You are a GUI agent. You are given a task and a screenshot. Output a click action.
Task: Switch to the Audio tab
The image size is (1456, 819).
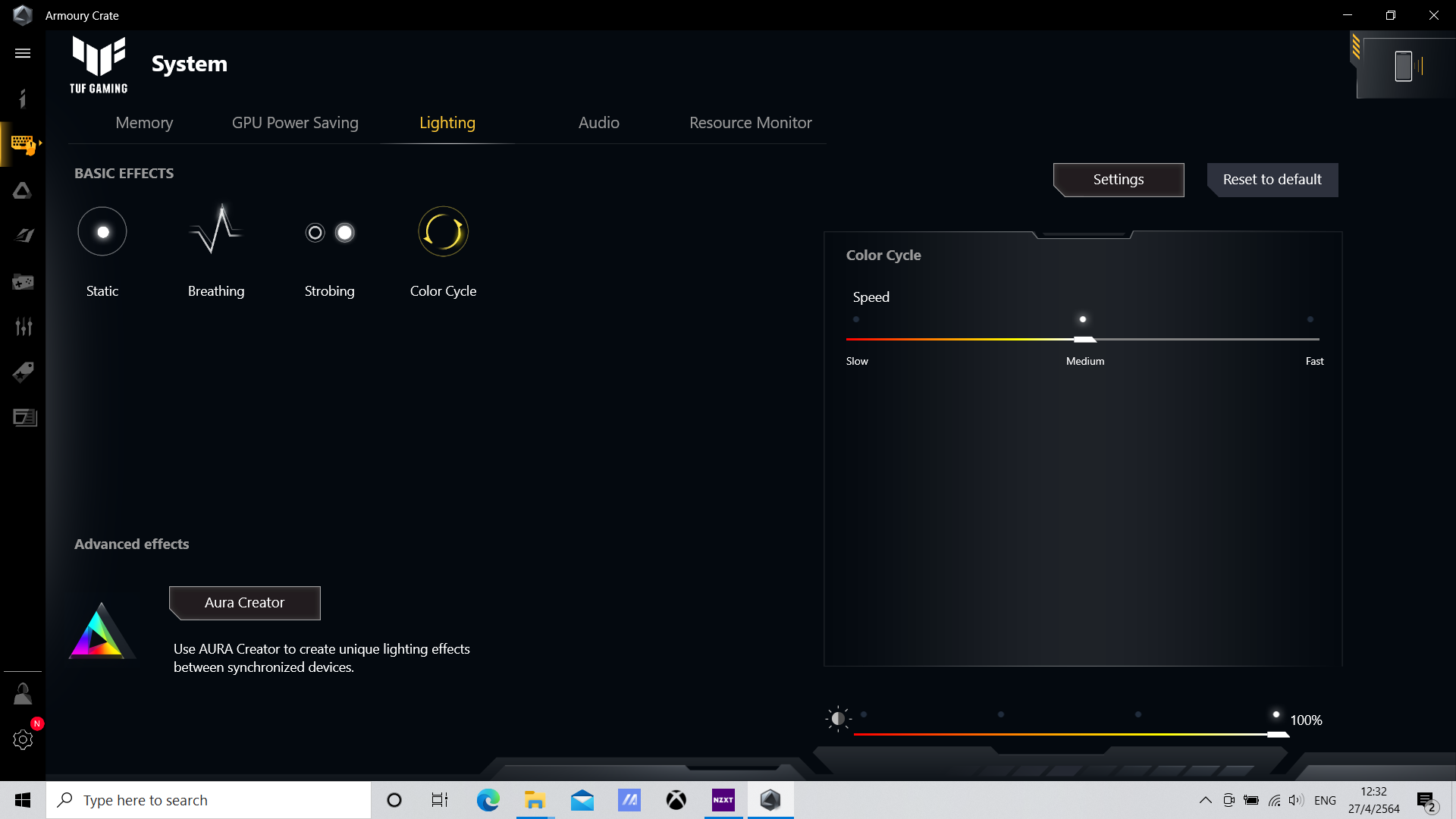tap(599, 123)
